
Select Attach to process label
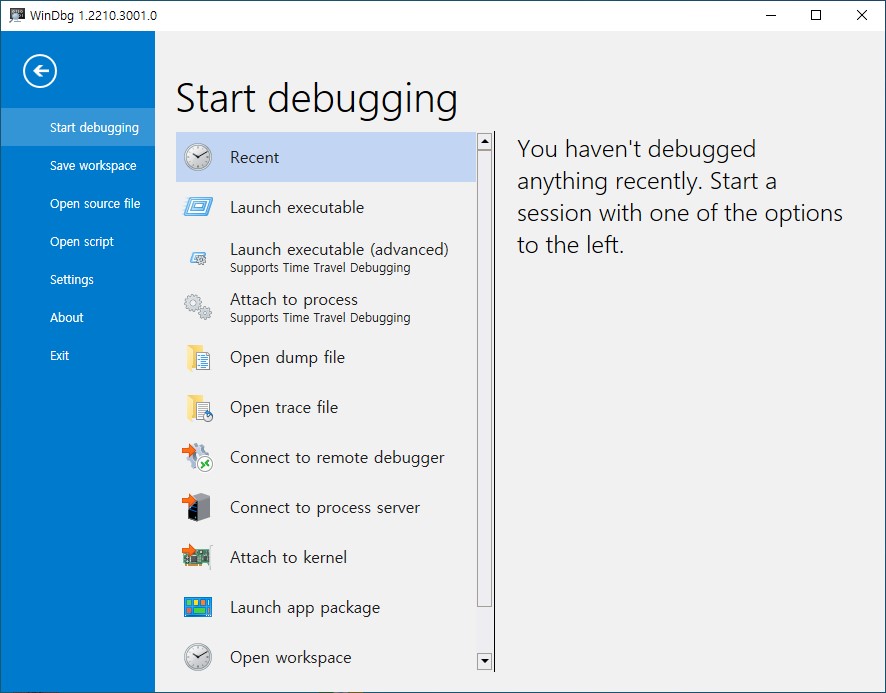point(294,300)
